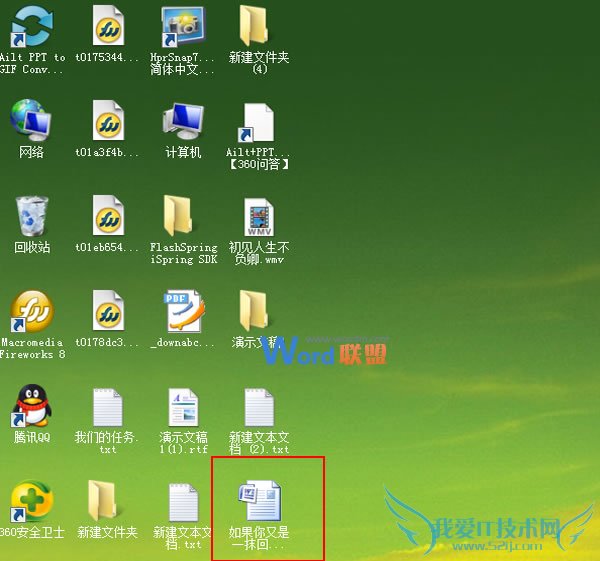
Task: Select the 新建文本文档.txt file icon
Action: click(x=184, y=502)
